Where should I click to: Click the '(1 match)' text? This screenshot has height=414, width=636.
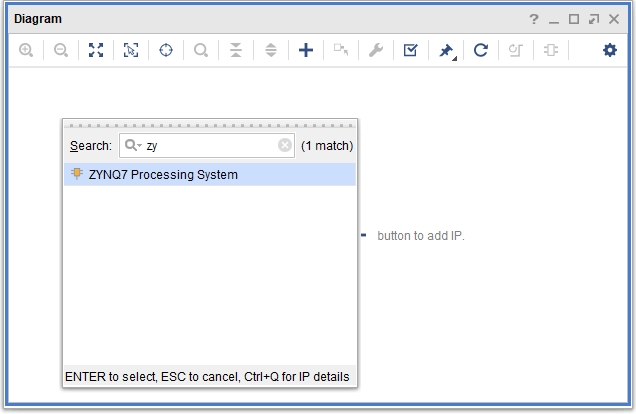[327, 146]
